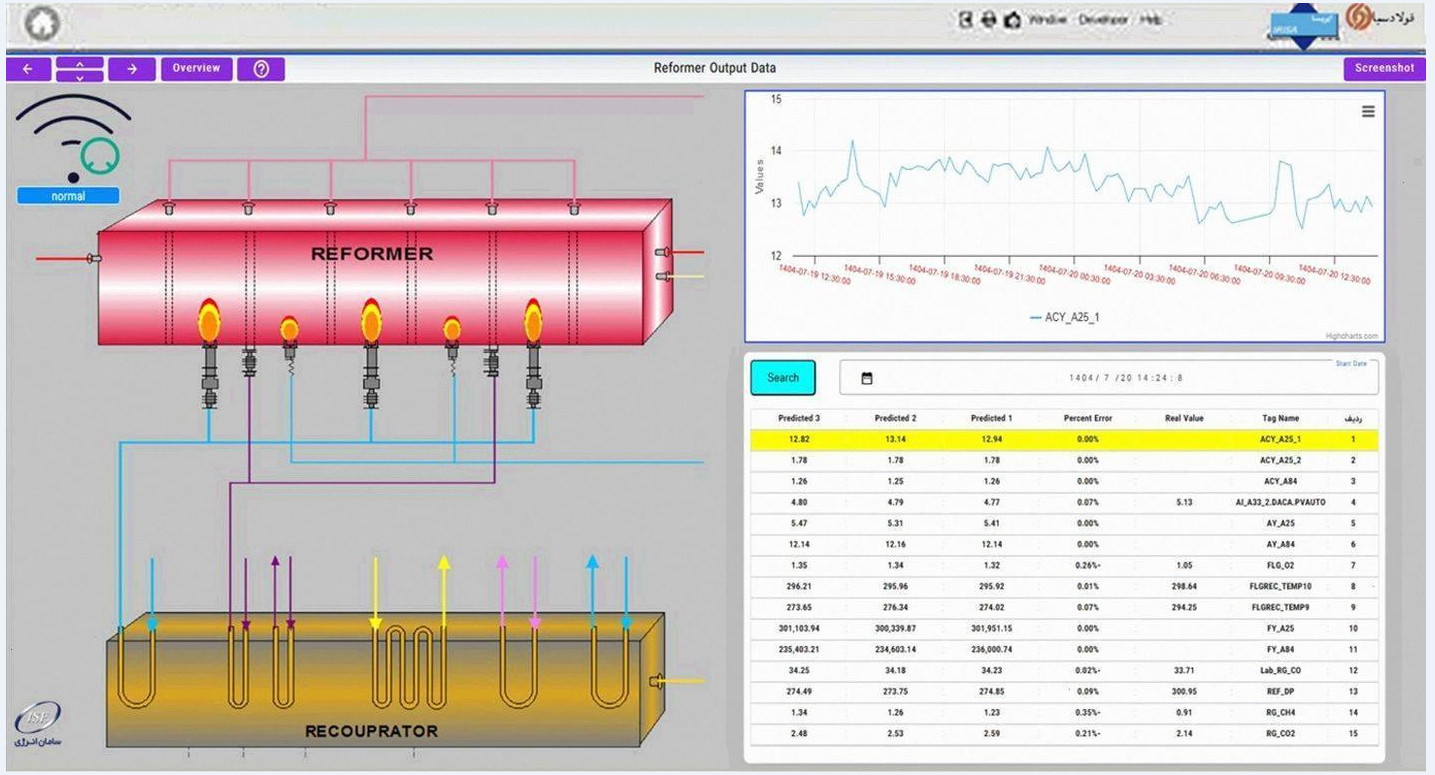Viewport: 1435px width, 775px height.
Task: Click the Start Date input field
Action: [1109, 378]
